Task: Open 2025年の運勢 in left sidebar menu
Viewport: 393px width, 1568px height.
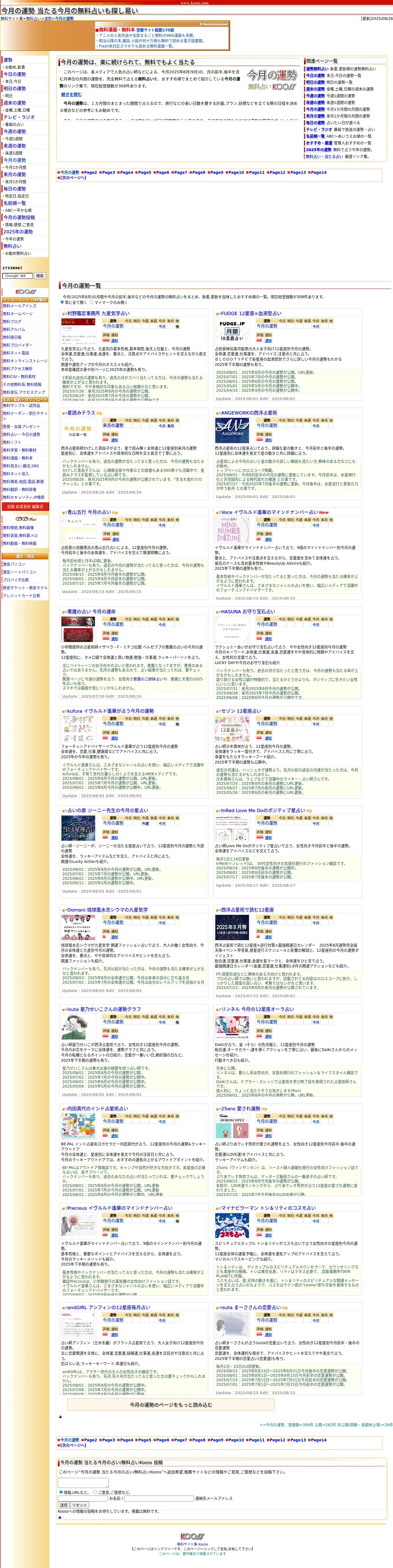Action: click(x=18, y=232)
